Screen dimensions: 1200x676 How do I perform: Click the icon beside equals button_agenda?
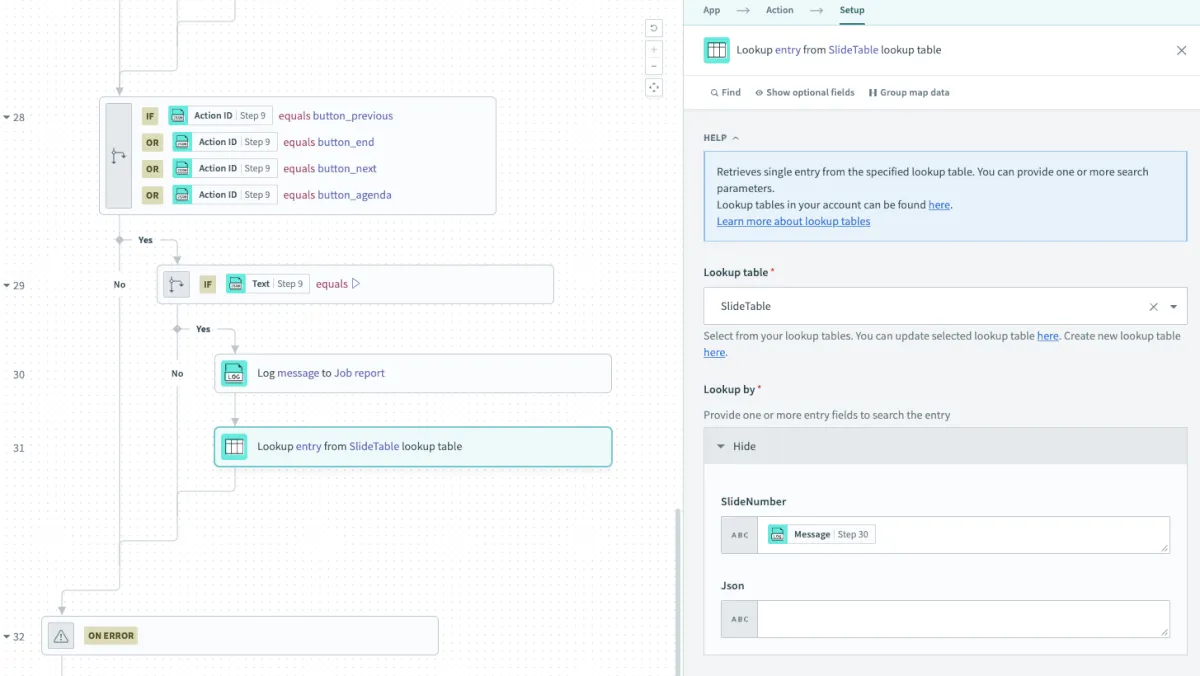182,194
